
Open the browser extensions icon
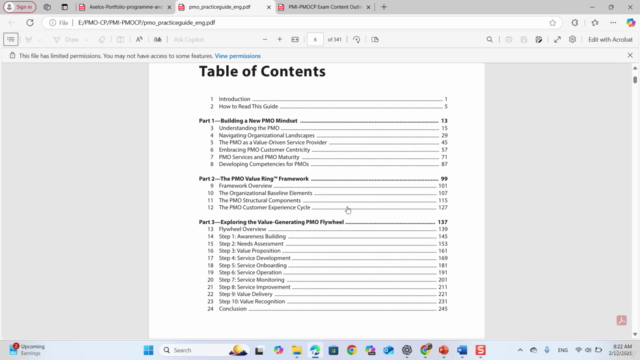[575, 23]
